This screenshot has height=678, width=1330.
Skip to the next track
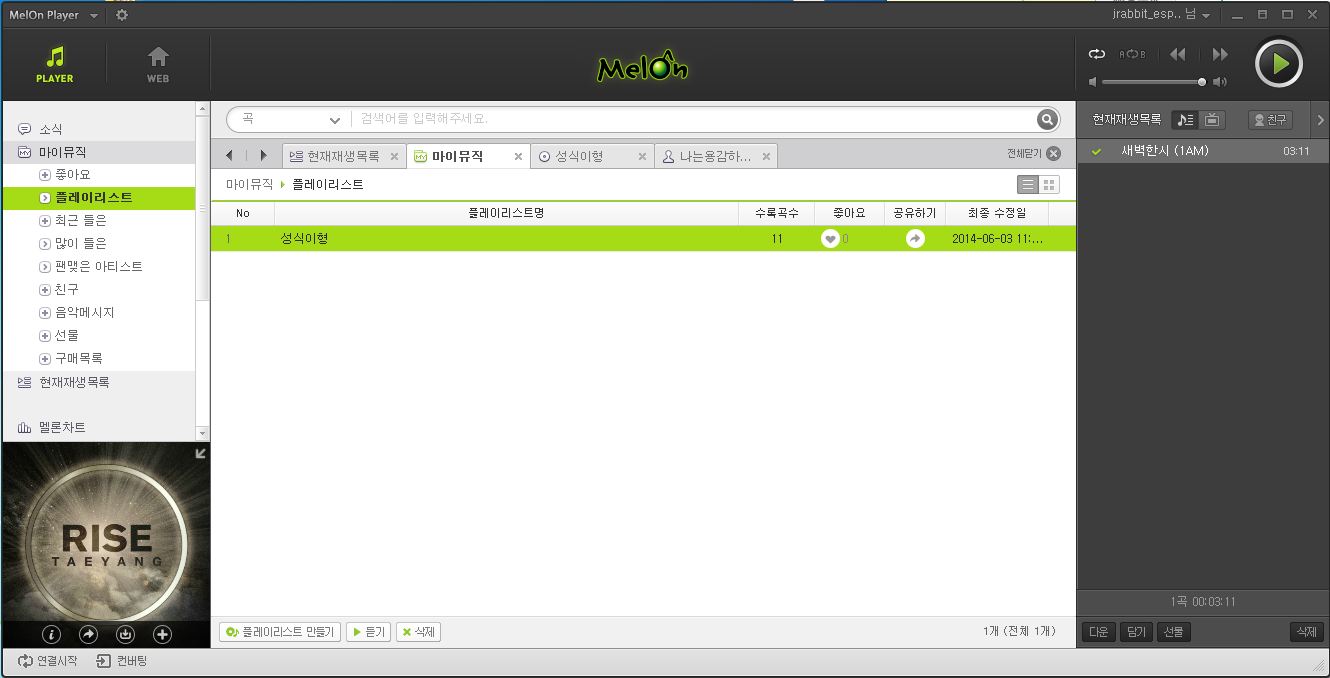pos(1220,55)
